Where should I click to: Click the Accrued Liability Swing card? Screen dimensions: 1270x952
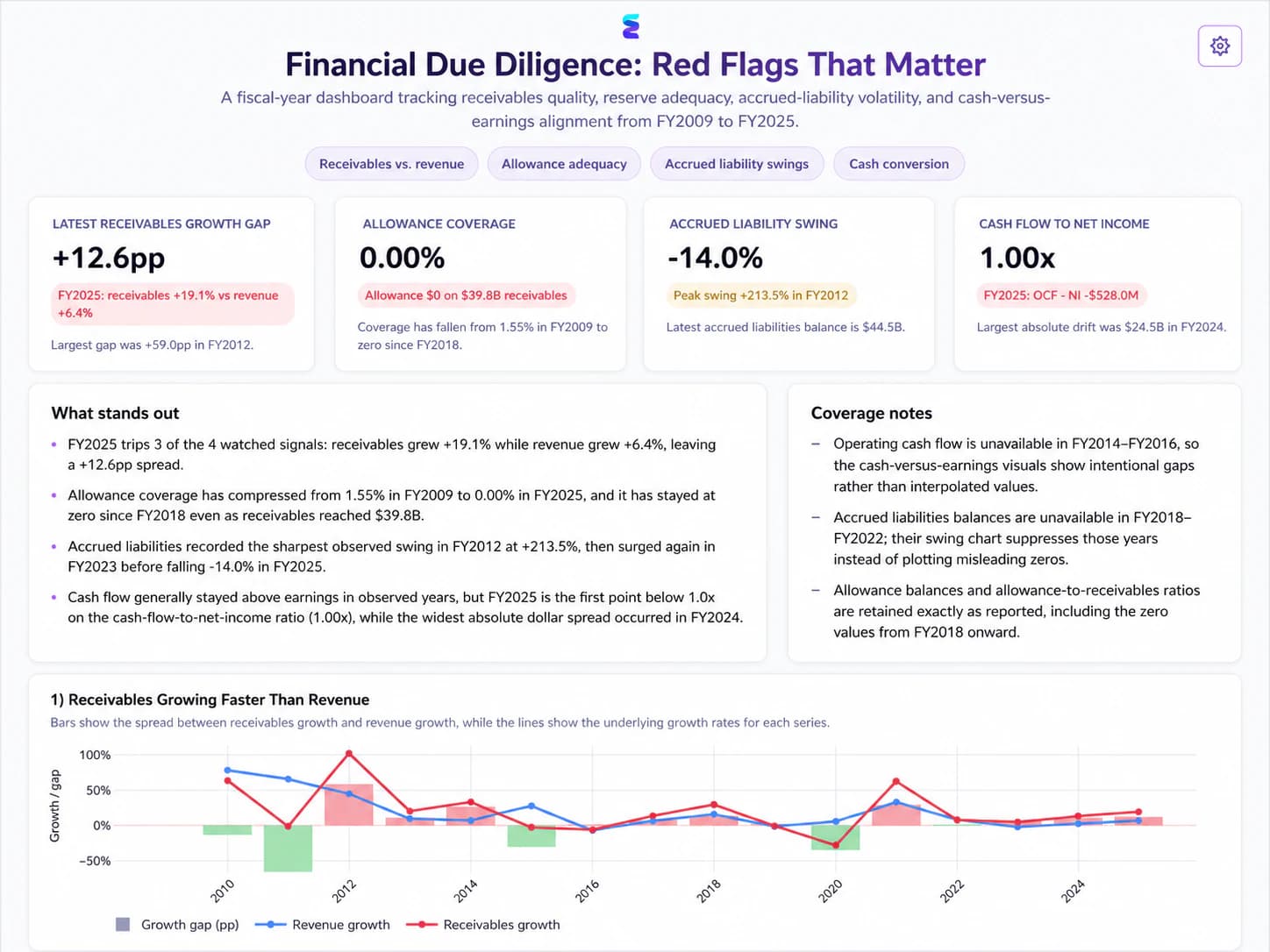pos(788,284)
